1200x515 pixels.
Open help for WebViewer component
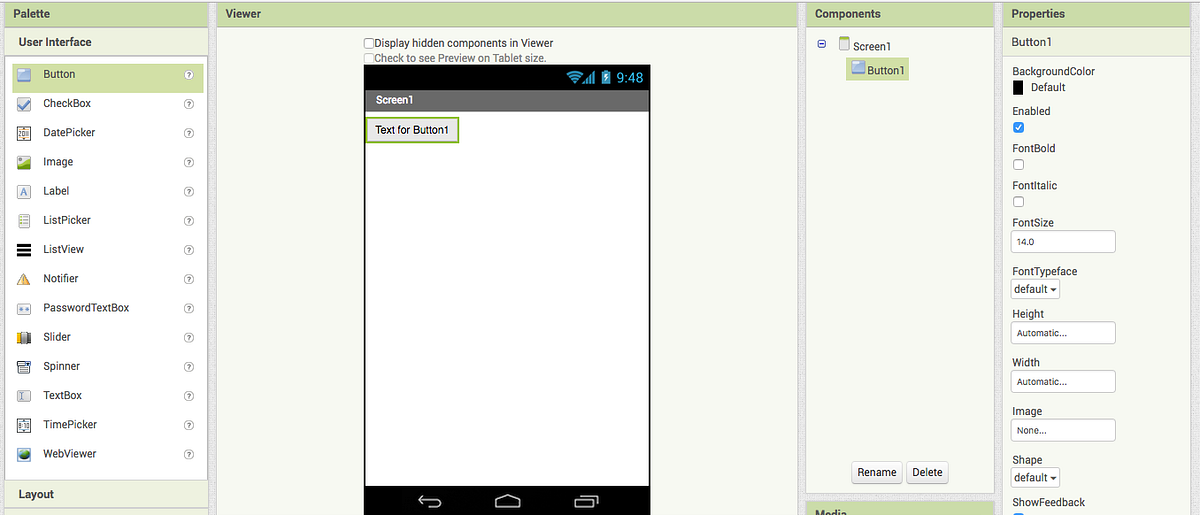click(189, 454)
